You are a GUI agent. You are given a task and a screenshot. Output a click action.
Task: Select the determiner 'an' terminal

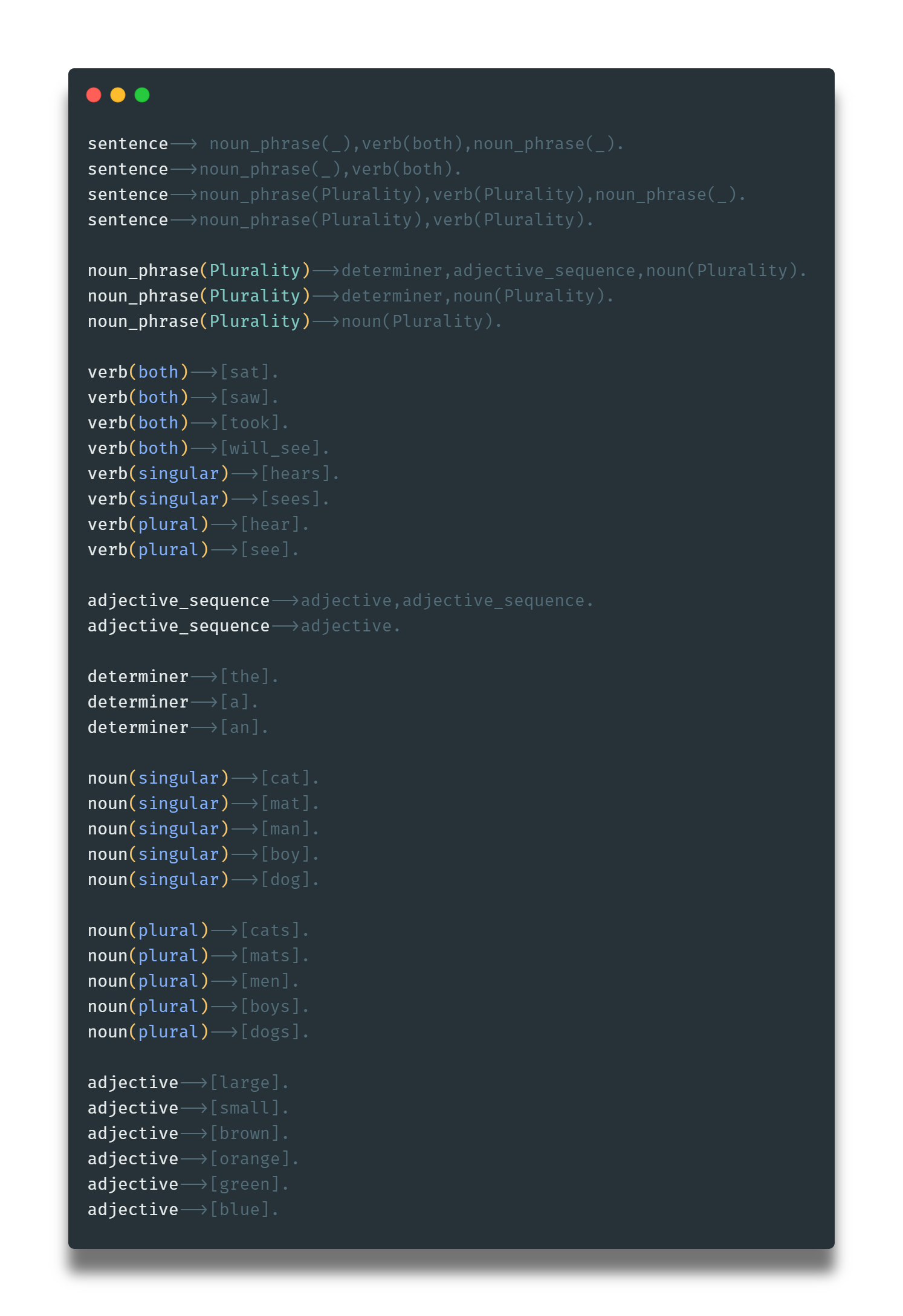(240, 727)
